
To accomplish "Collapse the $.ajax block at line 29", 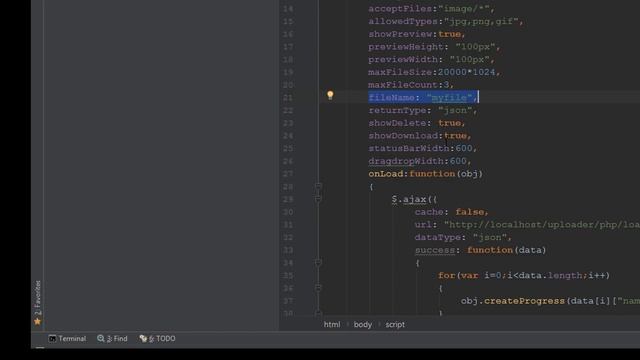I will 318,199.
